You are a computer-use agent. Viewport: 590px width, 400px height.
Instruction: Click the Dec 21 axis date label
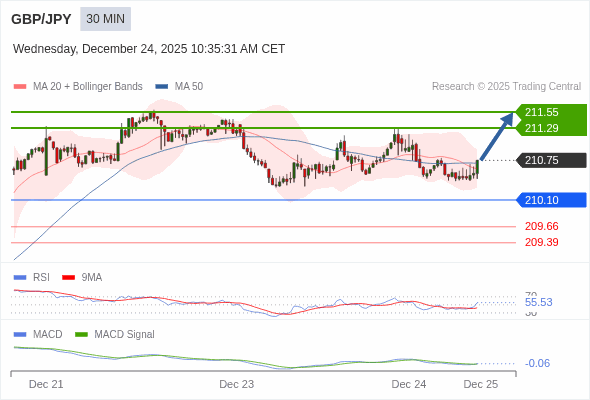[46, 384]
